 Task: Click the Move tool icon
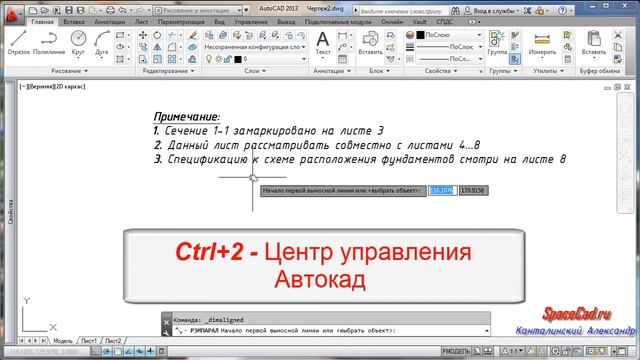coord(142,35)
